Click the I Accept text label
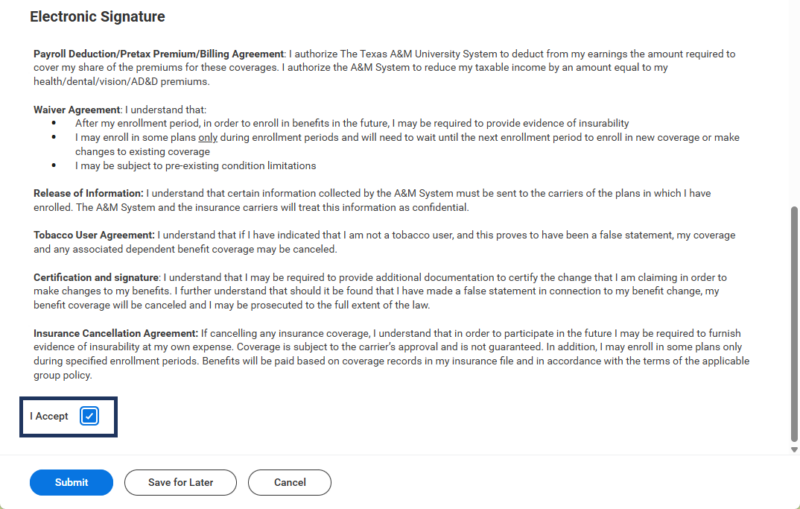 pyautogui.click(x=49, y=416)
